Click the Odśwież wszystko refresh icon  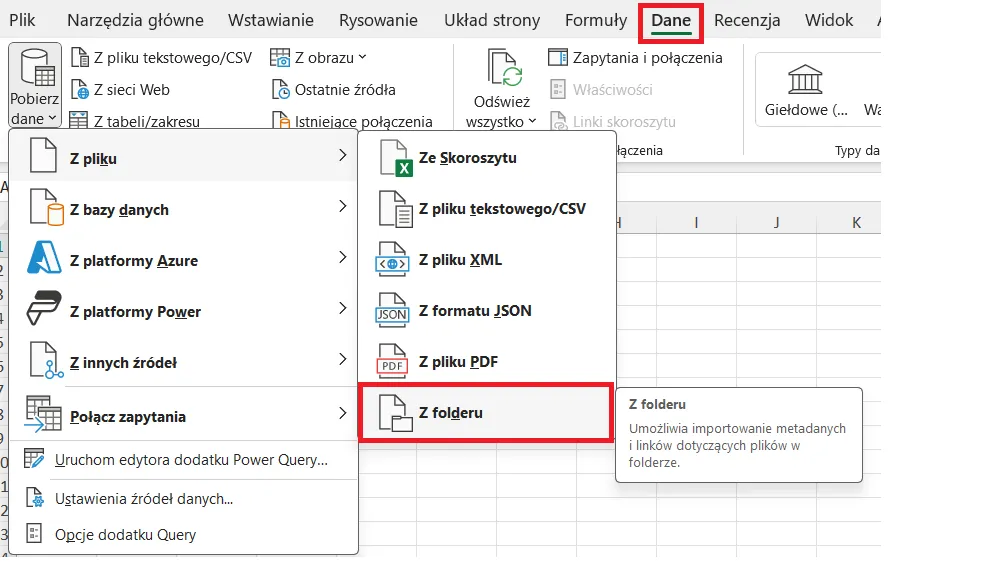click(x=505, y=70)
